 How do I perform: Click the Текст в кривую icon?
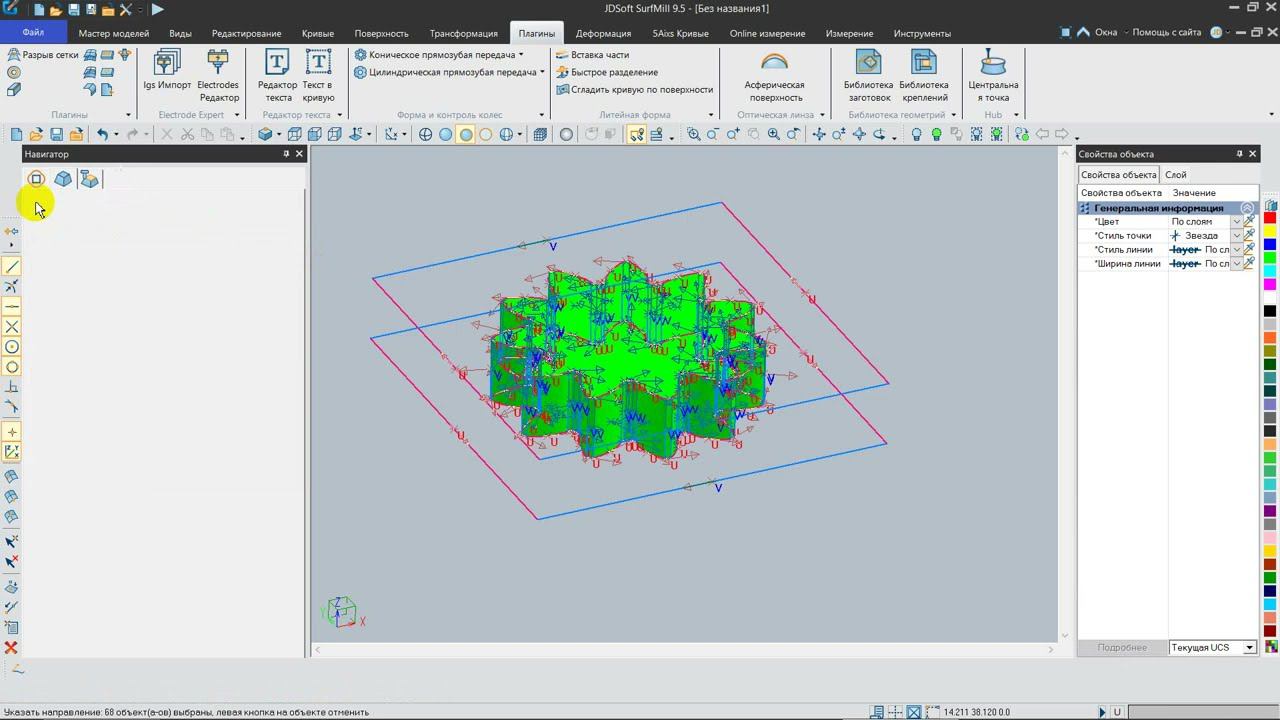[318, 74]
